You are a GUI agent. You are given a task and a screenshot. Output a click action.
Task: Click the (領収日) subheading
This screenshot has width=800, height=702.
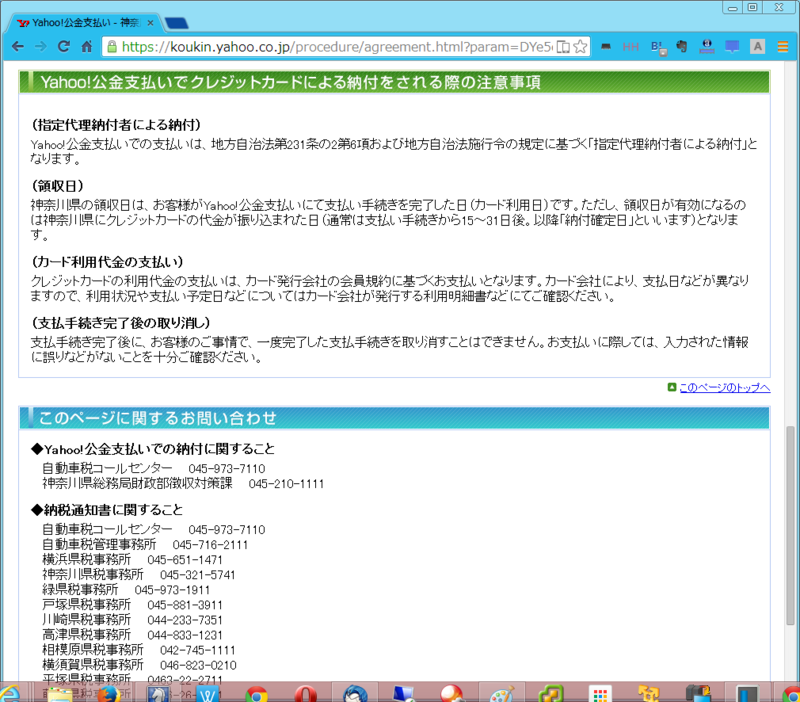tap(58, 186)
